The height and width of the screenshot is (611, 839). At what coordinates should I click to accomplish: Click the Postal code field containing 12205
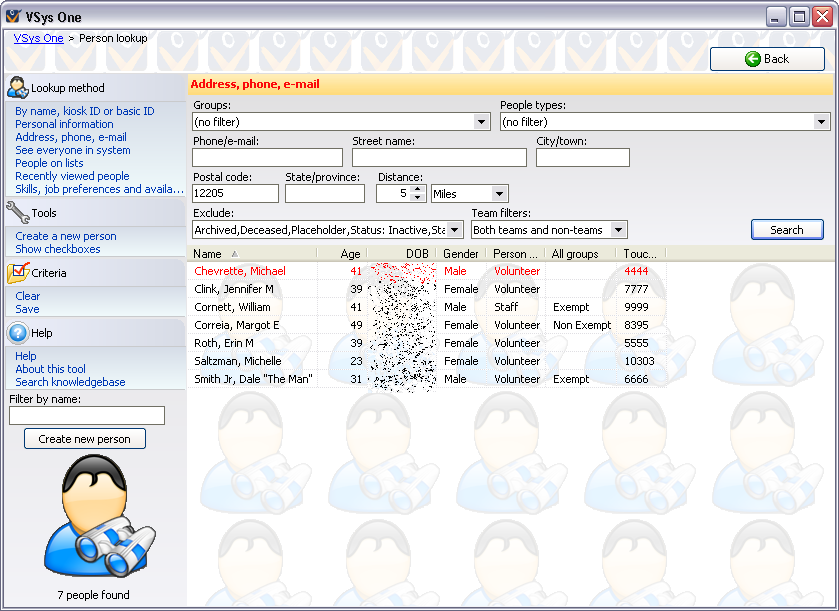pos(235,193)
